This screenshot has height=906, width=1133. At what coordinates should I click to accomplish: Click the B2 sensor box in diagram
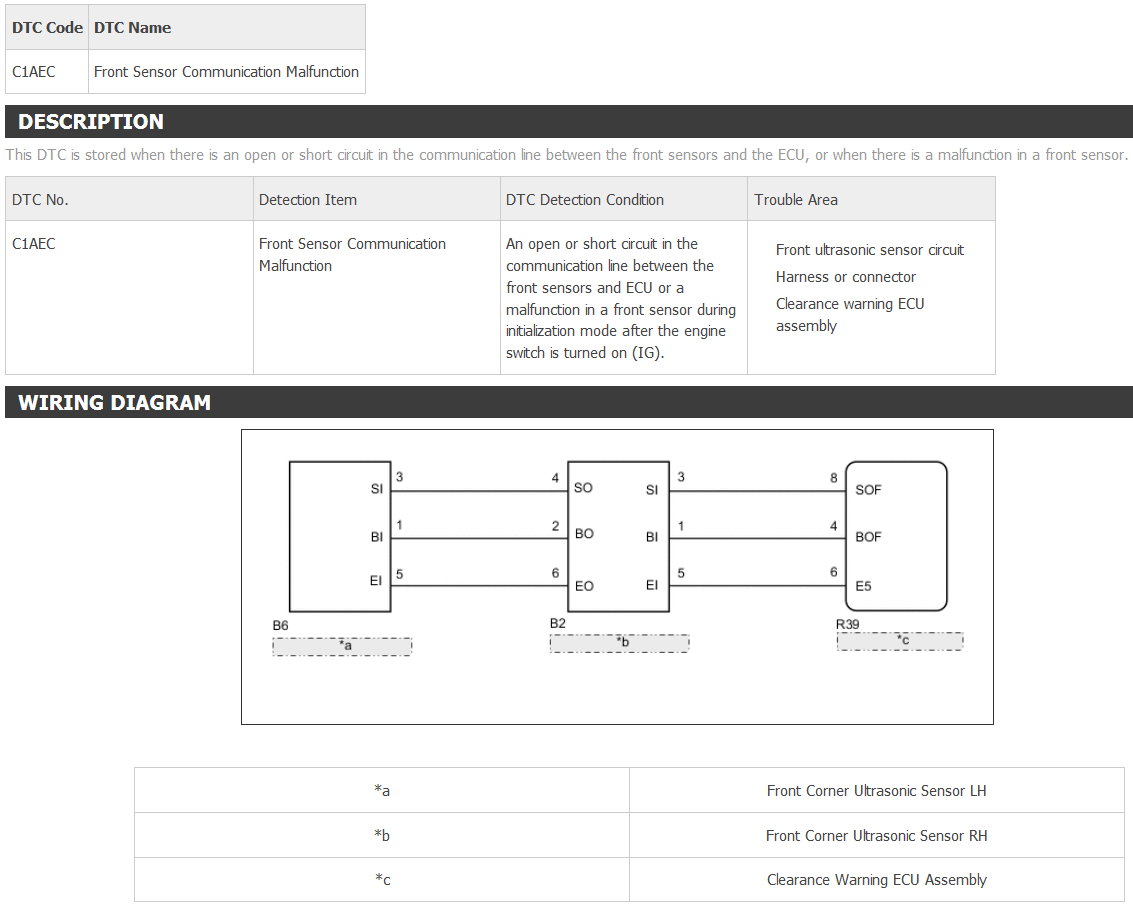coord(619,537)
